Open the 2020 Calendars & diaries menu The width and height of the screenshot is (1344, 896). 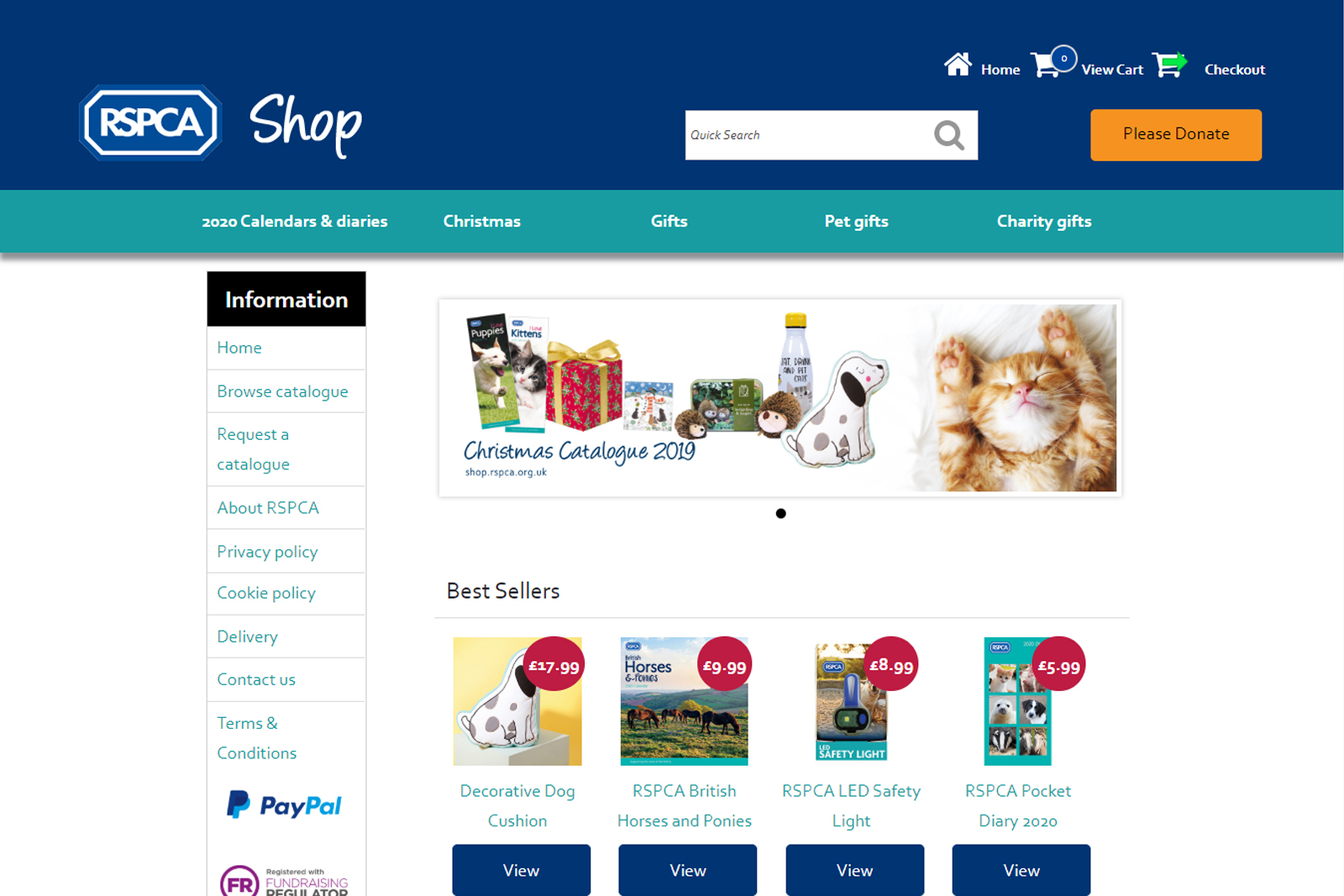[x=295, y=222]
